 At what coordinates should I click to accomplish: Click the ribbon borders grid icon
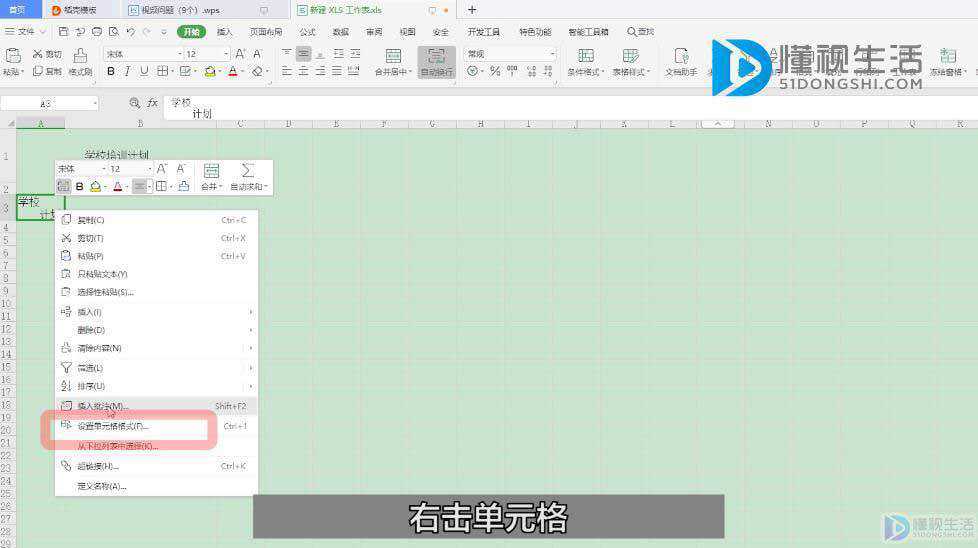click(162, 71)
